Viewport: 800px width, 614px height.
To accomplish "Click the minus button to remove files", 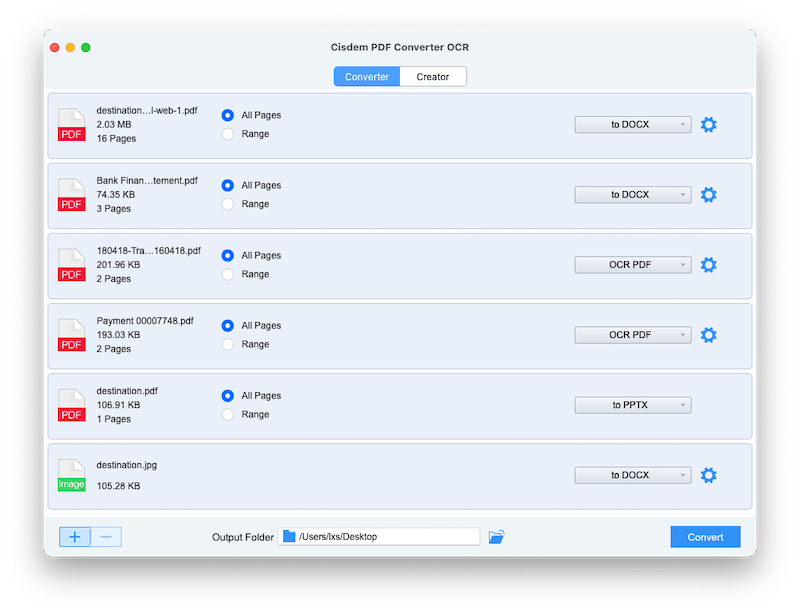I will (x=104, y=536).
